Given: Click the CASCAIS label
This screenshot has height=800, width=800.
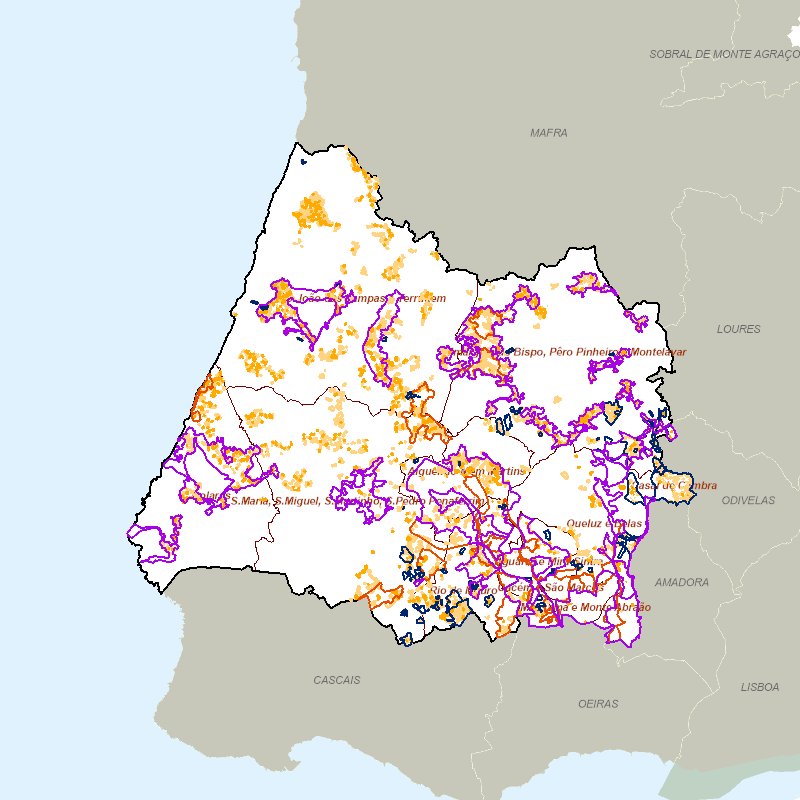Looking at the screenshot, I should (x=336, y=680).
